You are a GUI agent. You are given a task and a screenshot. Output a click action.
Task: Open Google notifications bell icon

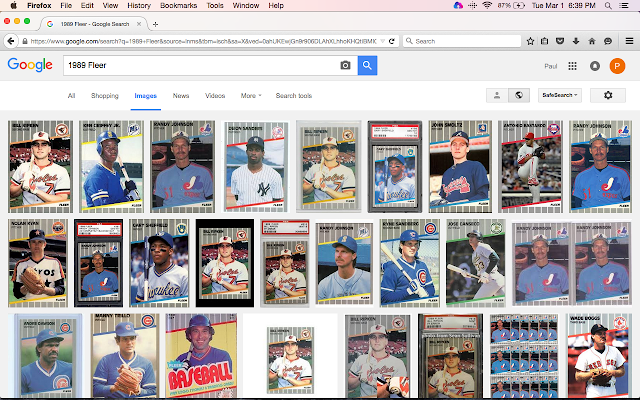[595, 66]
